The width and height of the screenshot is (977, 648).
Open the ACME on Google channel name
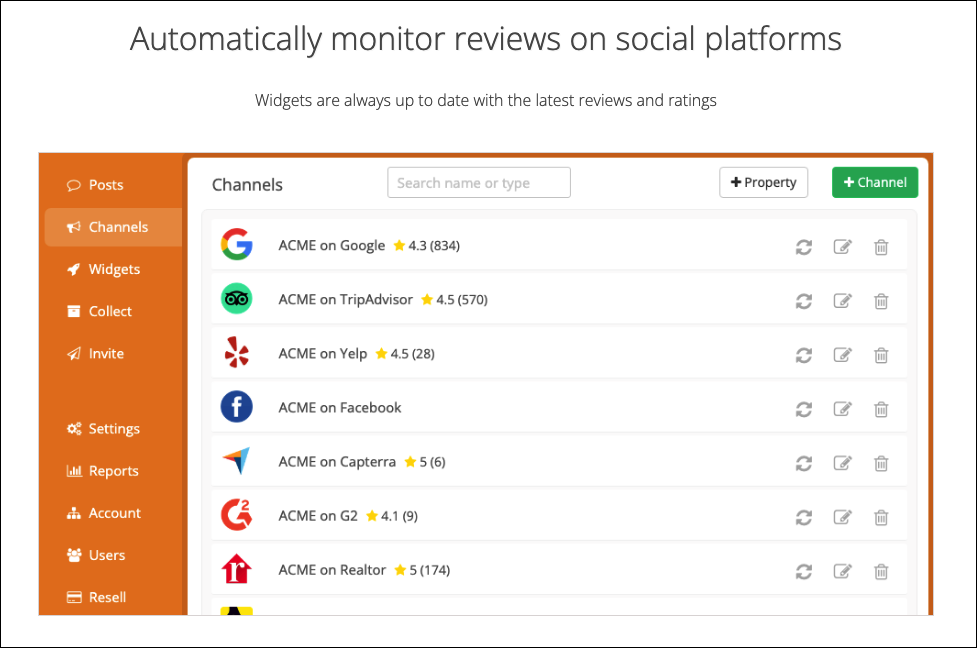(x=332, y=245)
